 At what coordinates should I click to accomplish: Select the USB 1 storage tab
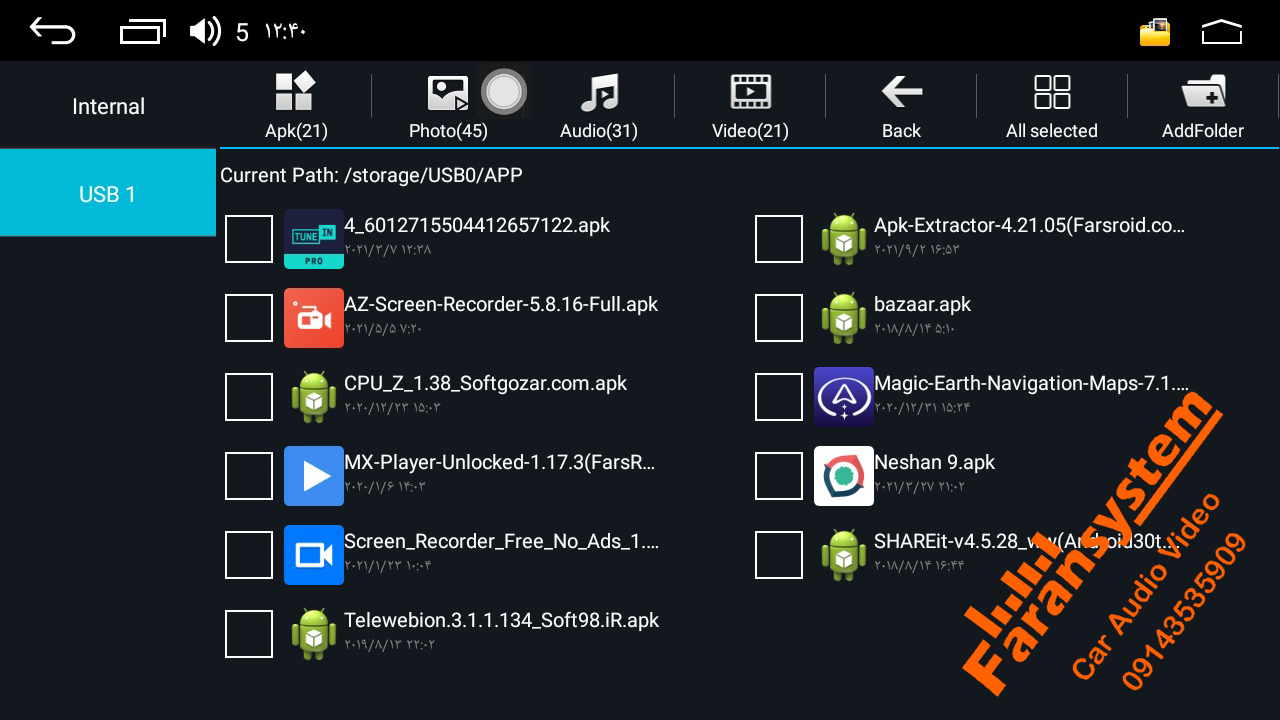(108, 194)
